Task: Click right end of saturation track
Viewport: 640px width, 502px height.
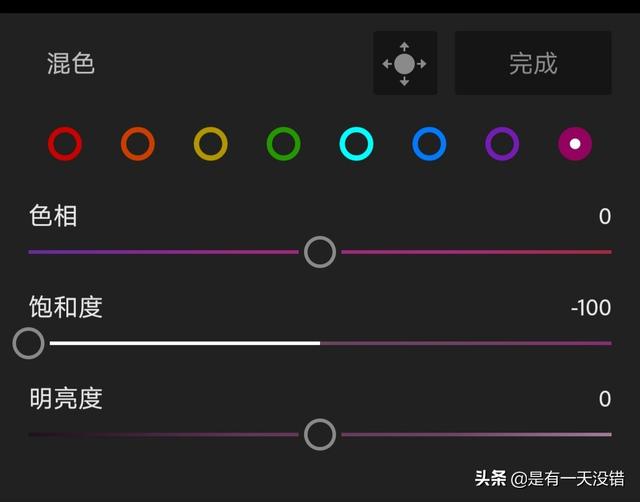Action: coord(607,343)
